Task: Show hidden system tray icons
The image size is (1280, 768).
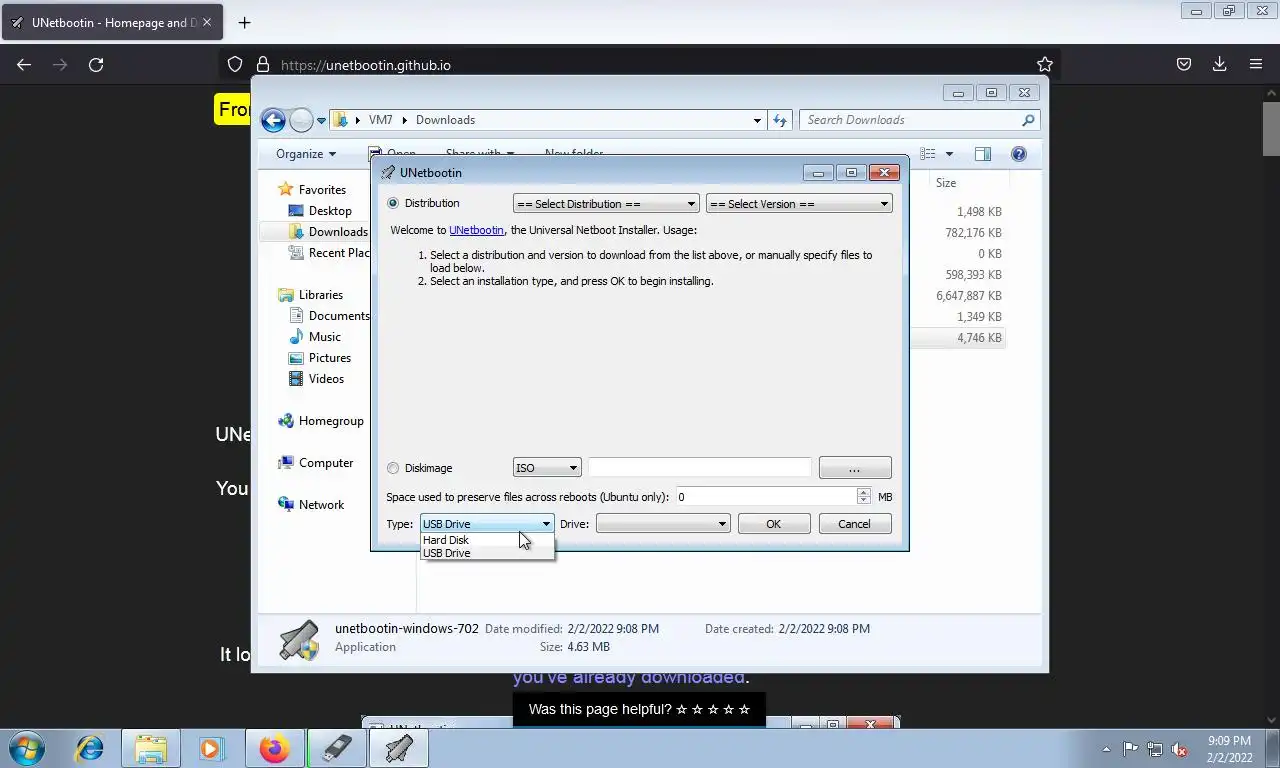Action: 1106,749
